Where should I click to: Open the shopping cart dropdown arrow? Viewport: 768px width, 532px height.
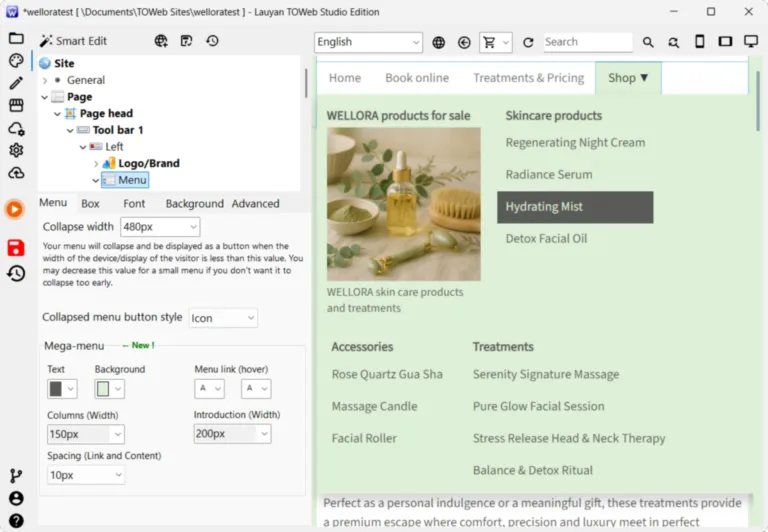506,43
